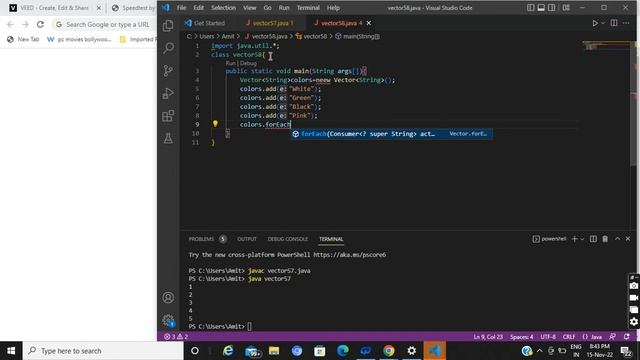Screen dimensions: 640x360
Task: Add a new terminal with plus icon
Action: 574,239
